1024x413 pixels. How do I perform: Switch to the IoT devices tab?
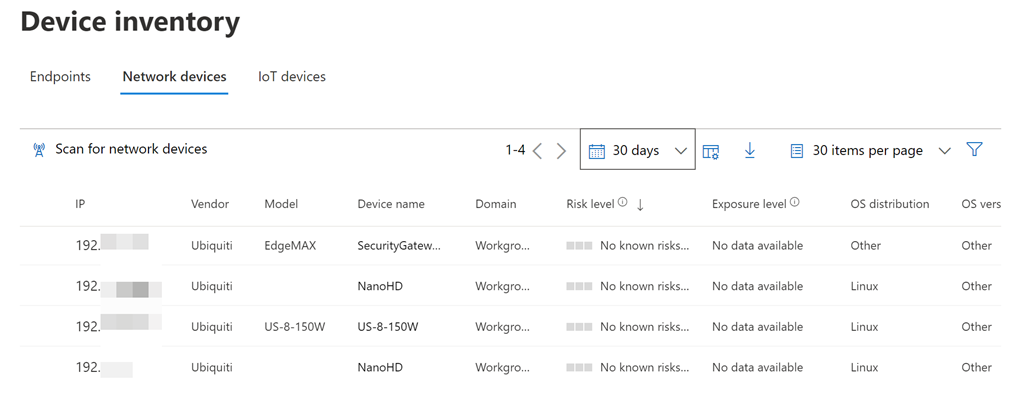tap(291, 77)
